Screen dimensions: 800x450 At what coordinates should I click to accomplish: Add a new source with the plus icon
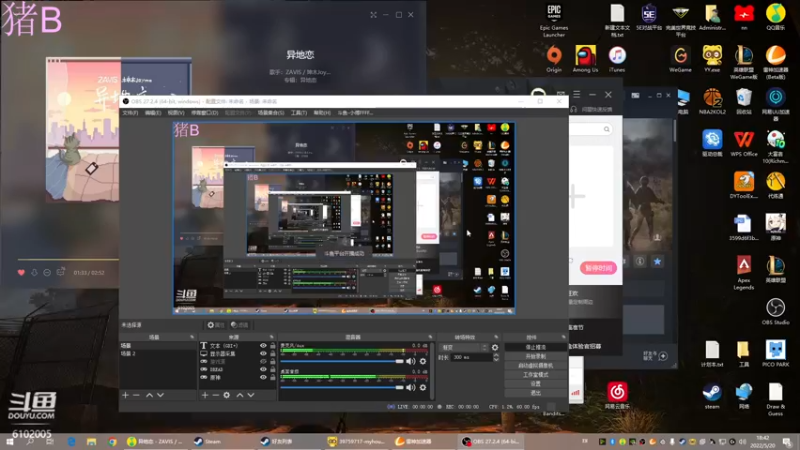(205, 395)
